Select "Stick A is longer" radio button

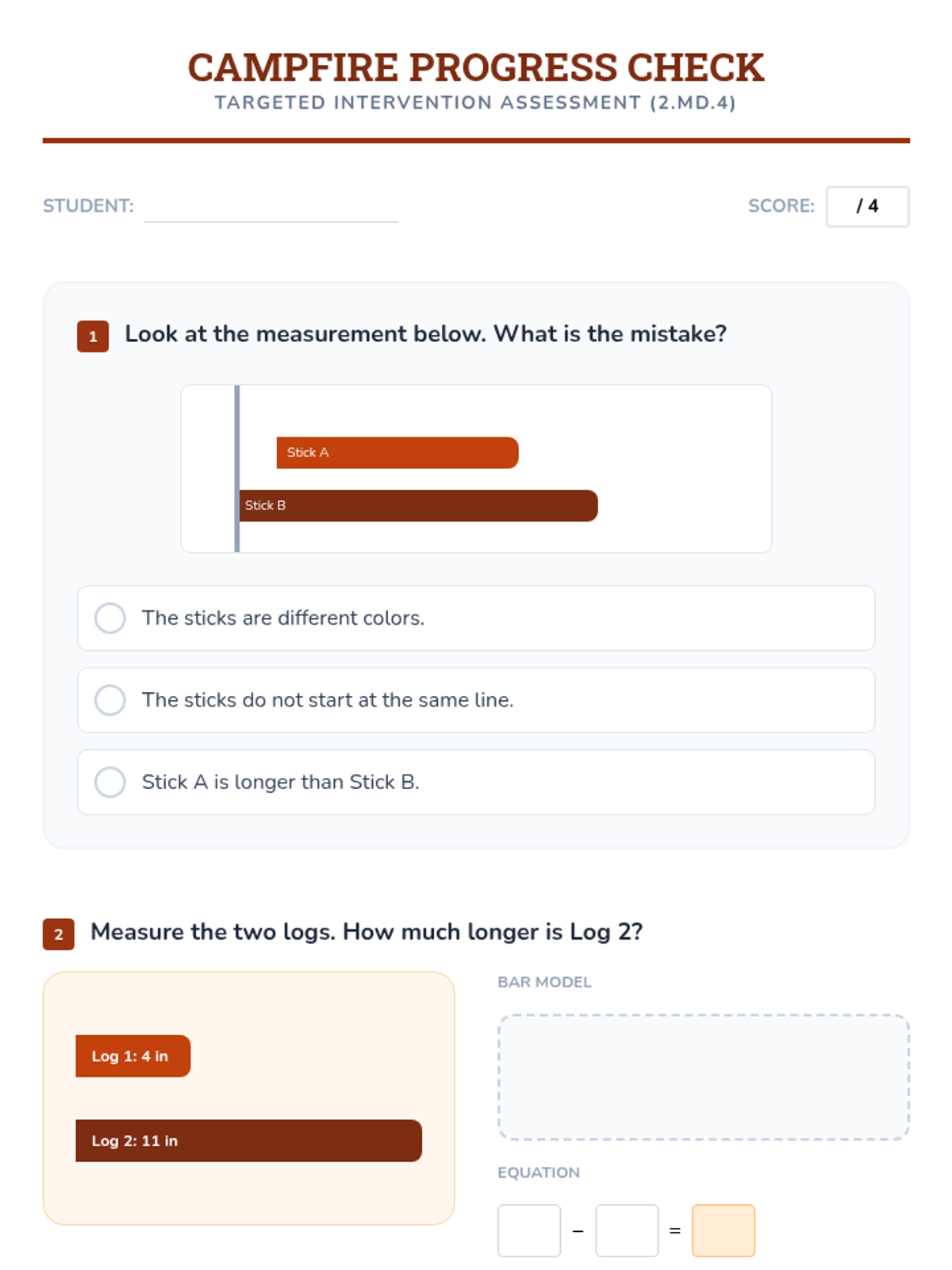[110, 782]
